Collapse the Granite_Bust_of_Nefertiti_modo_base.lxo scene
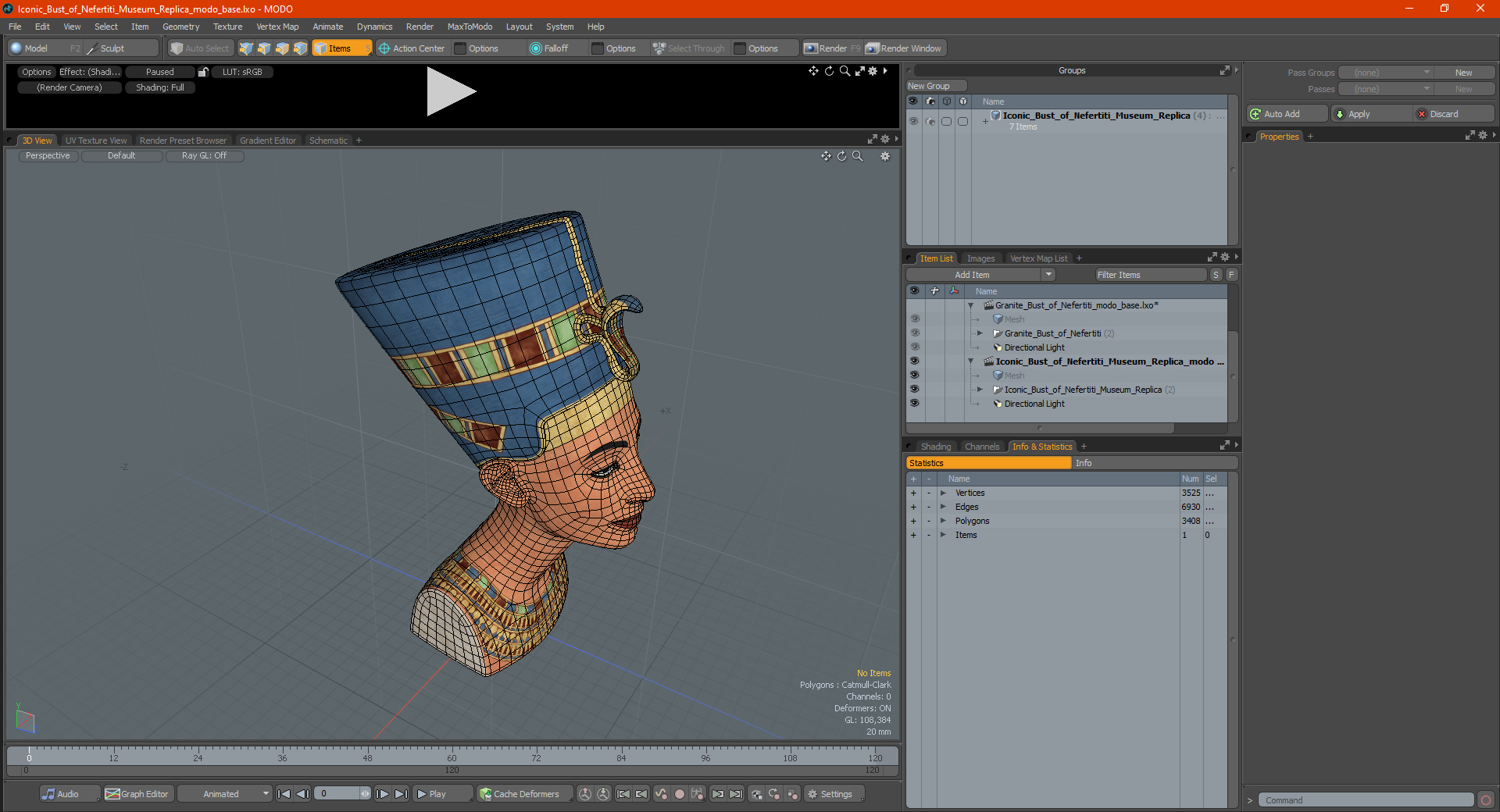The width and height of the screenshot is (1500, 812). (x=971, y=305)
